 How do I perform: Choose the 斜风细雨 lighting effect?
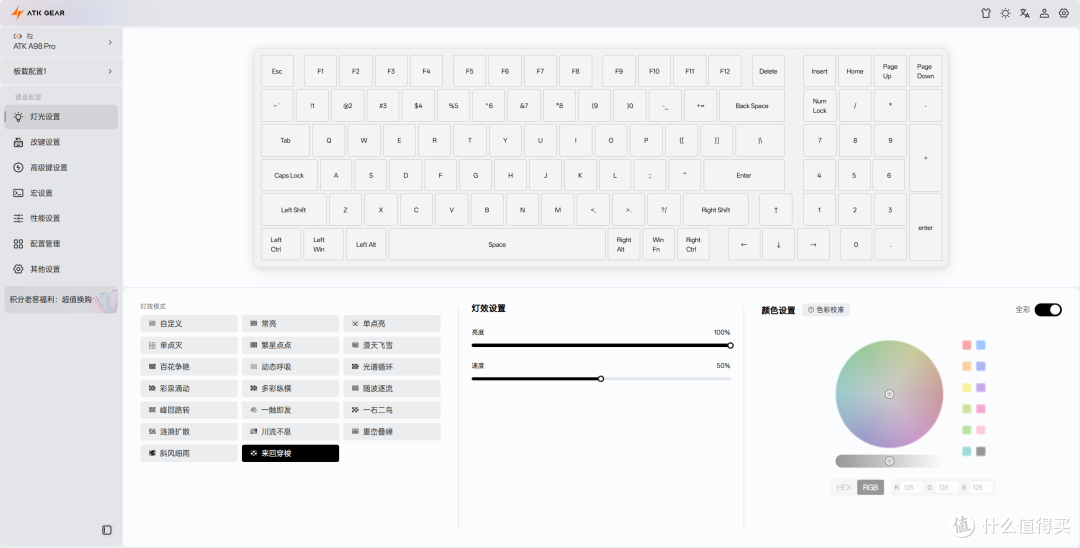tap(189, 454)
